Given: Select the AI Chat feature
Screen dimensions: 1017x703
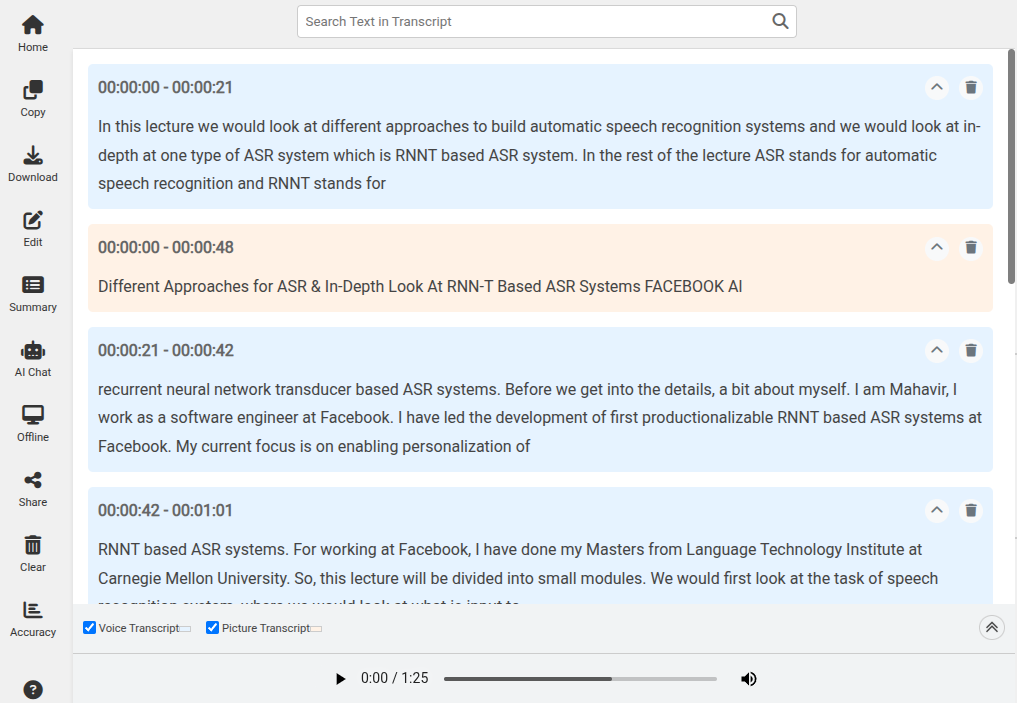Looking at the screenshot, I should coord(32,358).
